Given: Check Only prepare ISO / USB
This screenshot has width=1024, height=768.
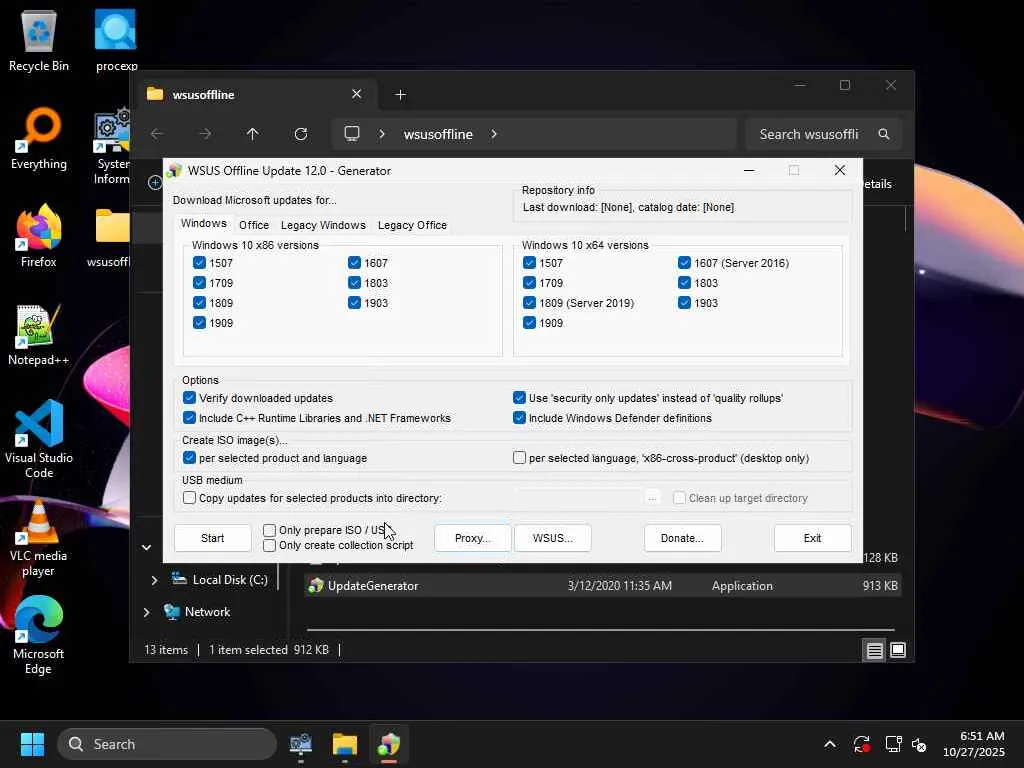Looking at the screenshot, I should point(269,530).
